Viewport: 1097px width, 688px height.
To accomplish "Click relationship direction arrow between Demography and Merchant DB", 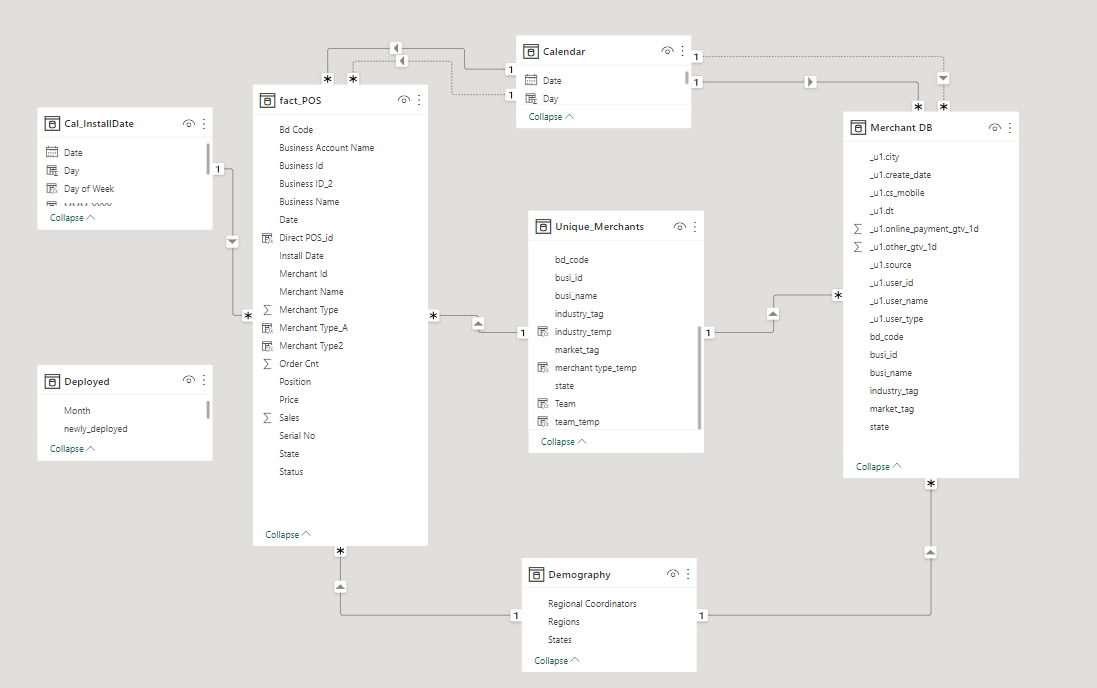I will 930,552.
